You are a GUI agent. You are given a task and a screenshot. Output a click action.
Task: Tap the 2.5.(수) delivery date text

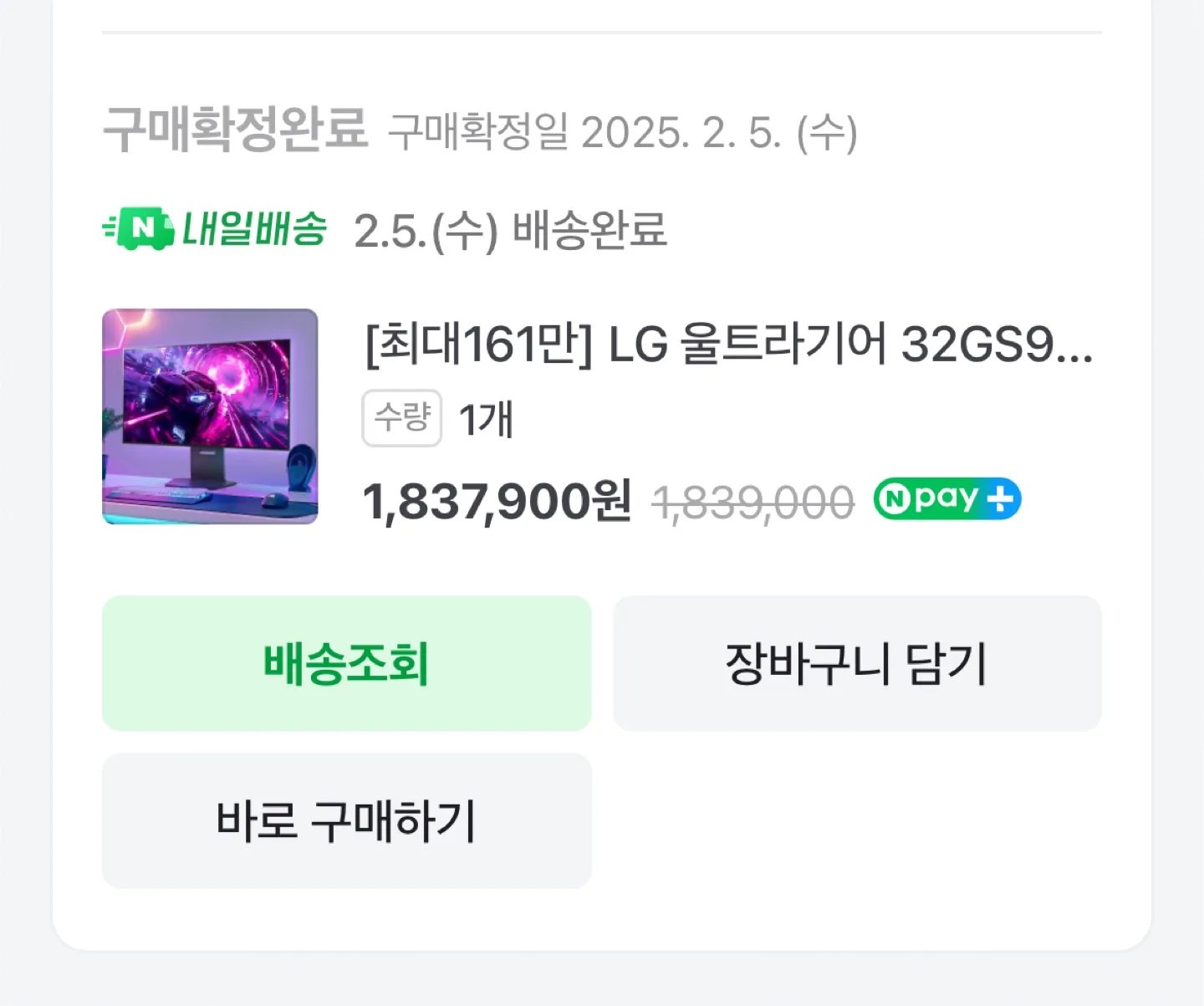coord(426,231)
